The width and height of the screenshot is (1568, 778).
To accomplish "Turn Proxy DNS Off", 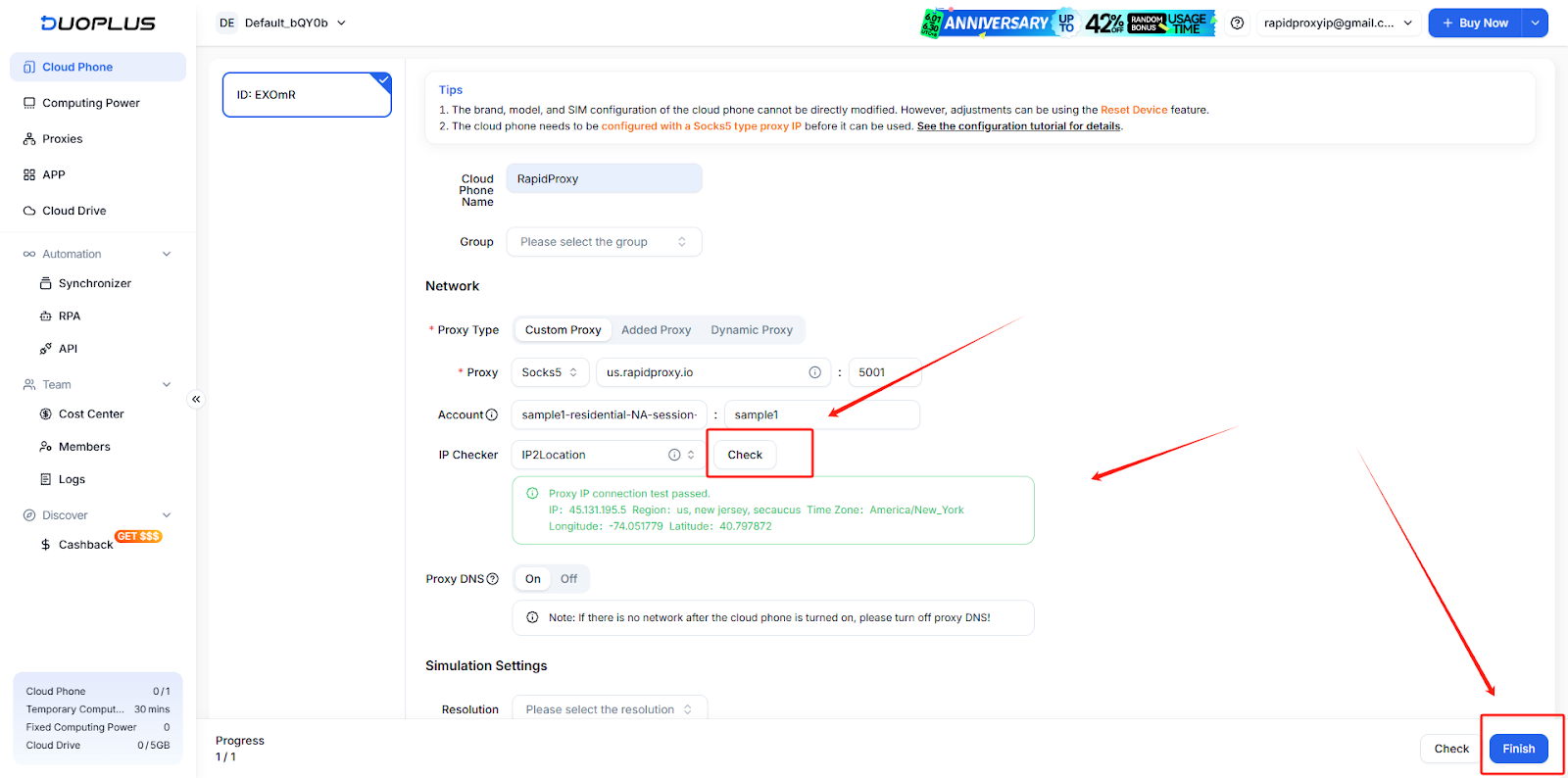I will [568, 579].
